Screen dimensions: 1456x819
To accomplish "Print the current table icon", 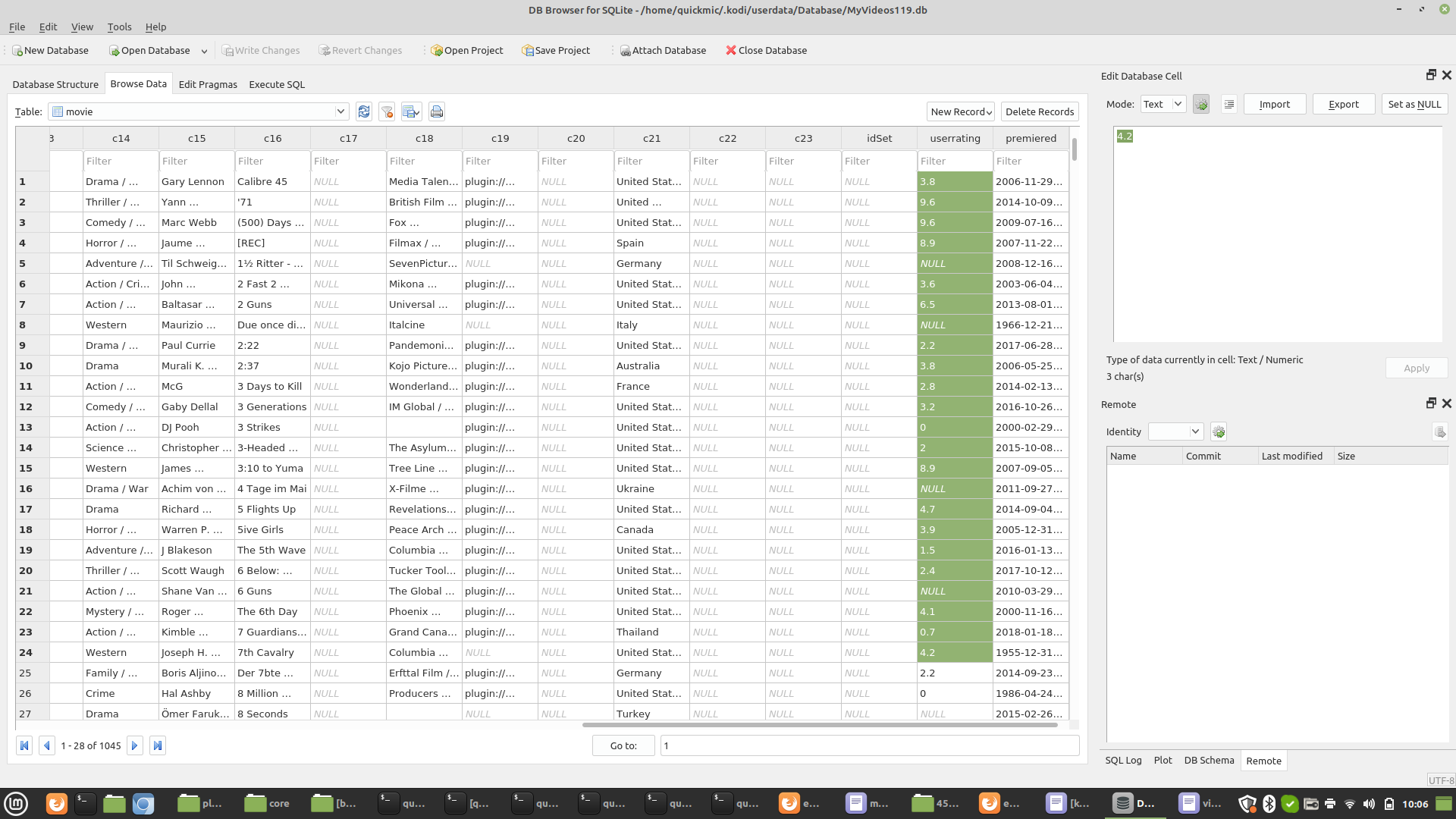I will (437, 111).
